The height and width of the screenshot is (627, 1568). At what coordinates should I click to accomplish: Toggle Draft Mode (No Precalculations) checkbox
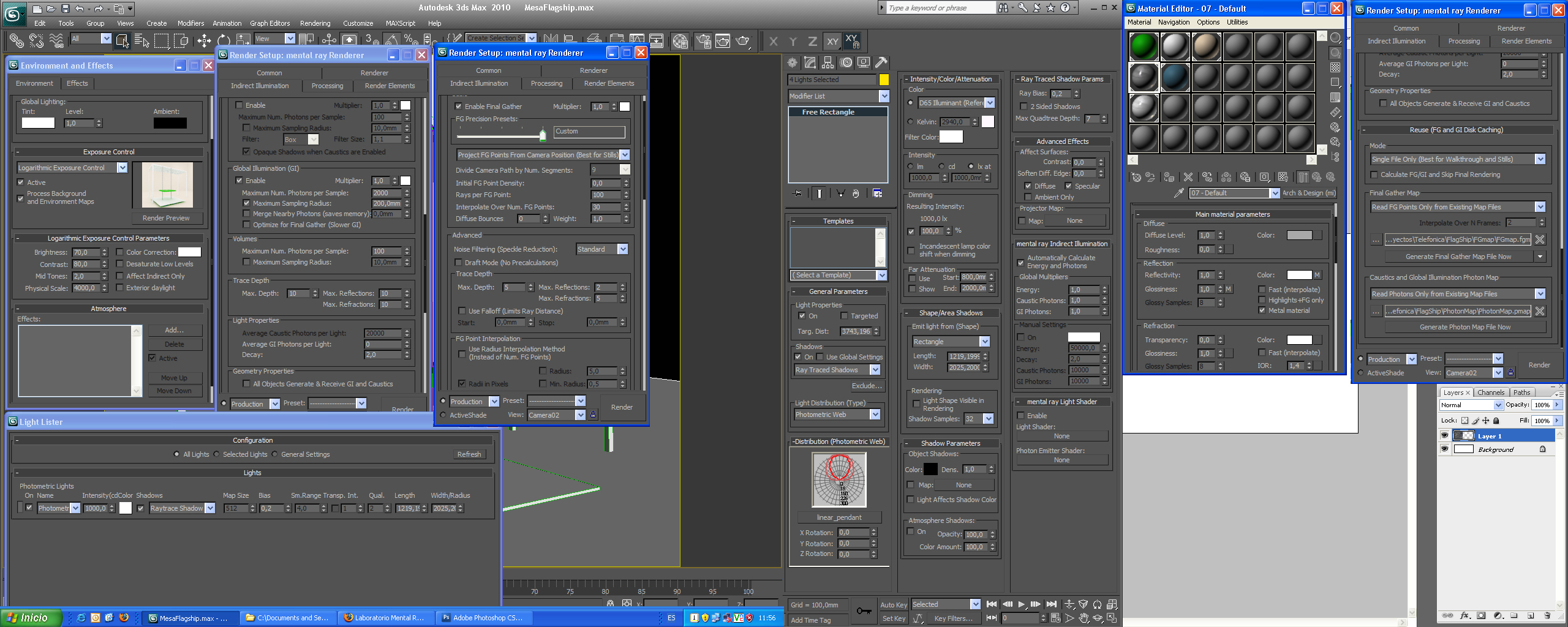coord(458,263)
